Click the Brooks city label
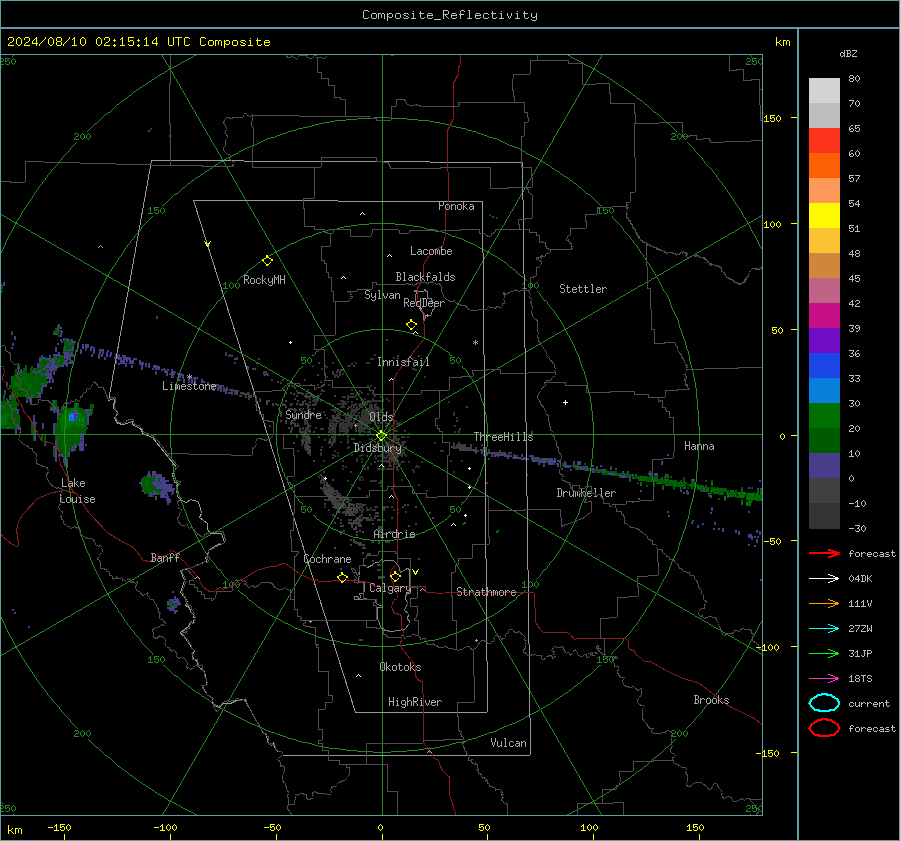Screen dimensions: 900x841 [711, 700]
